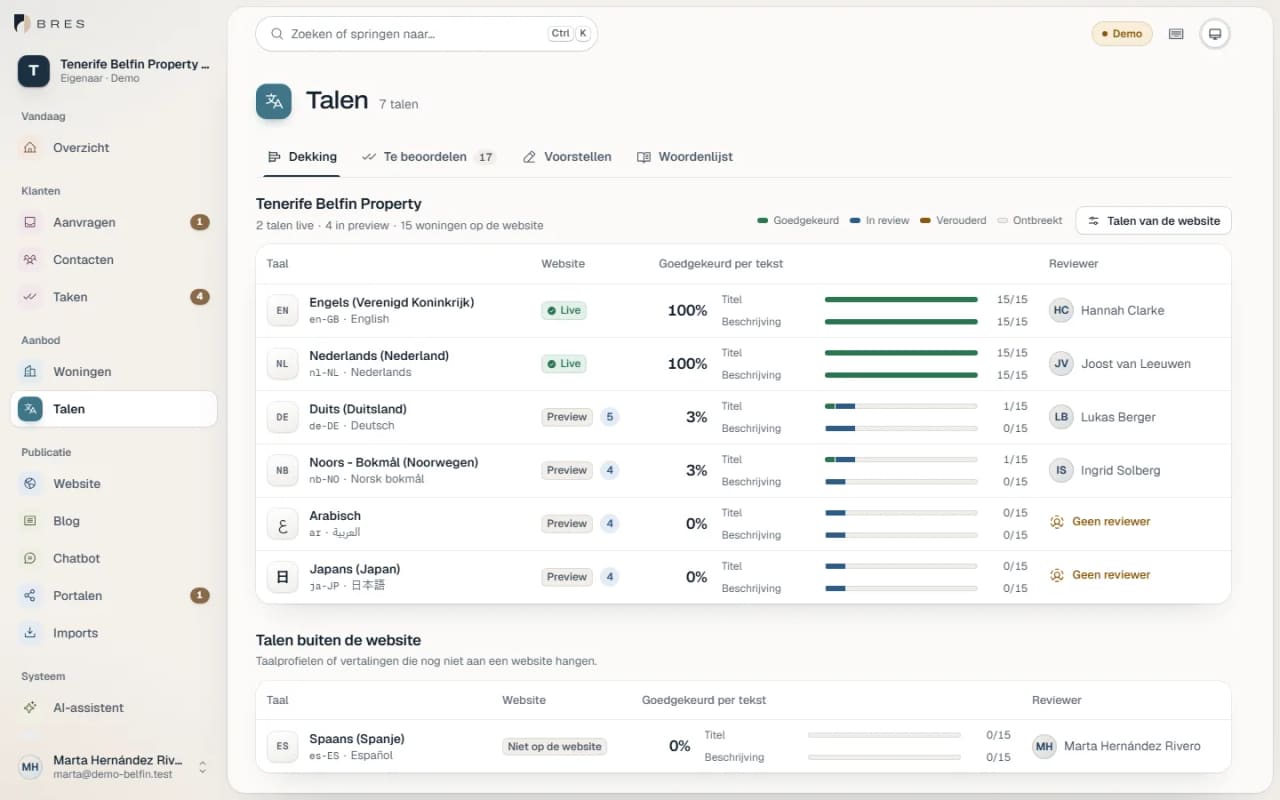This screenshot has width=1280, height=800.
Task: Click the Duits Preview badge
Action: point(567,417)
